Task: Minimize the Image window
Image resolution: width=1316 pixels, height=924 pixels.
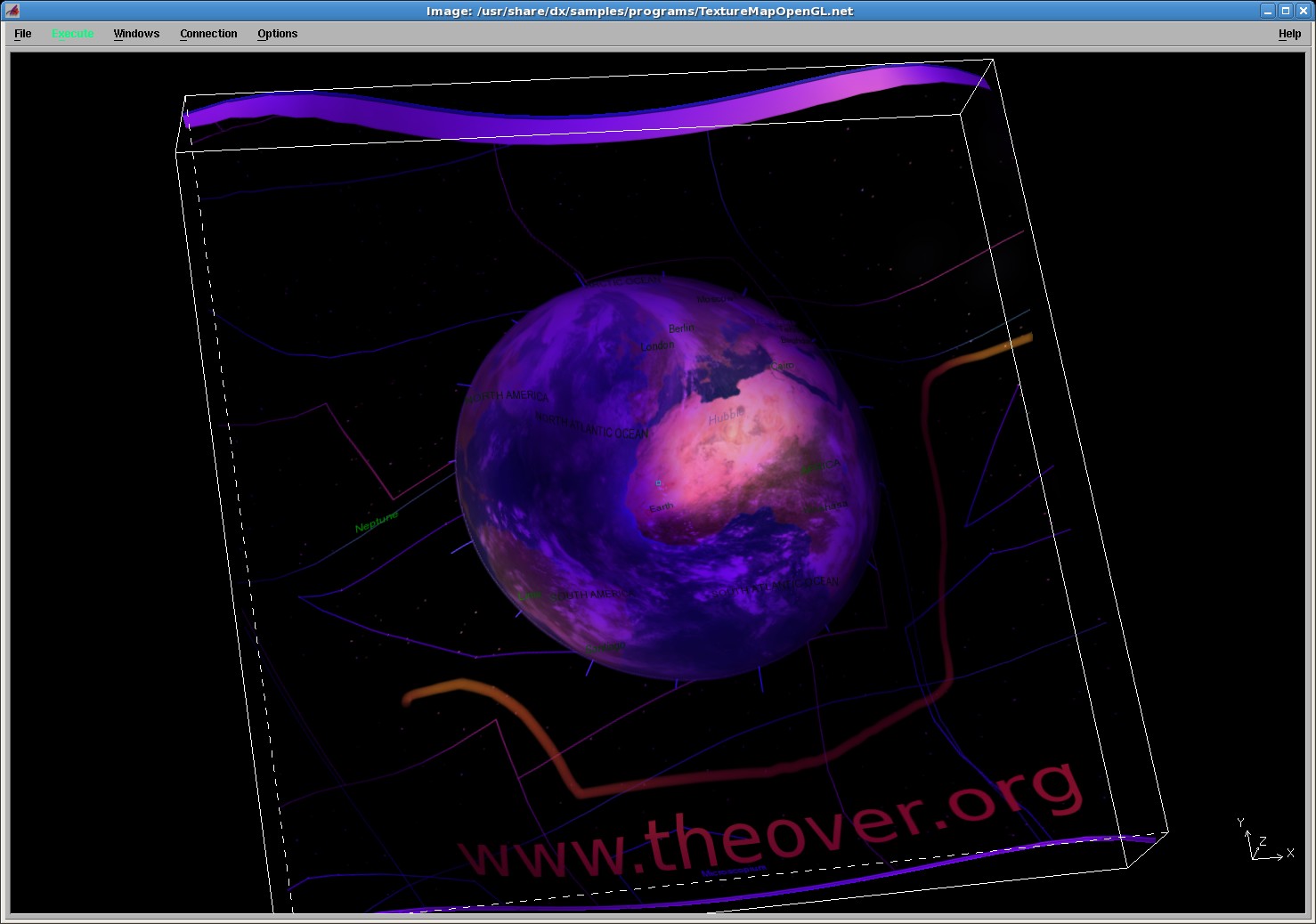Action: pos(1268,11)
